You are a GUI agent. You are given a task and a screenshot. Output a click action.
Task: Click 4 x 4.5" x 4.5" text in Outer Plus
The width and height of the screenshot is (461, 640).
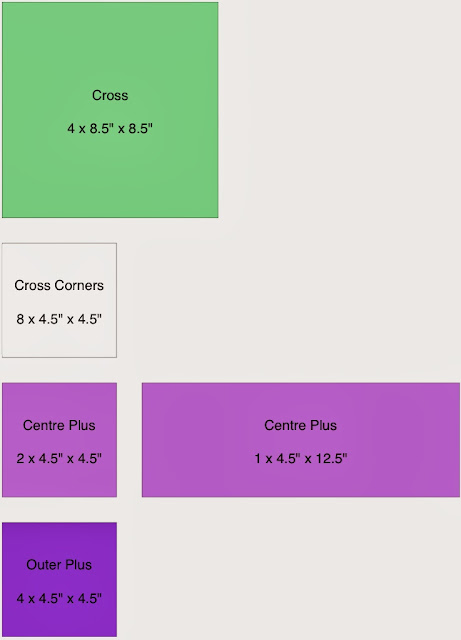point(59,598)
